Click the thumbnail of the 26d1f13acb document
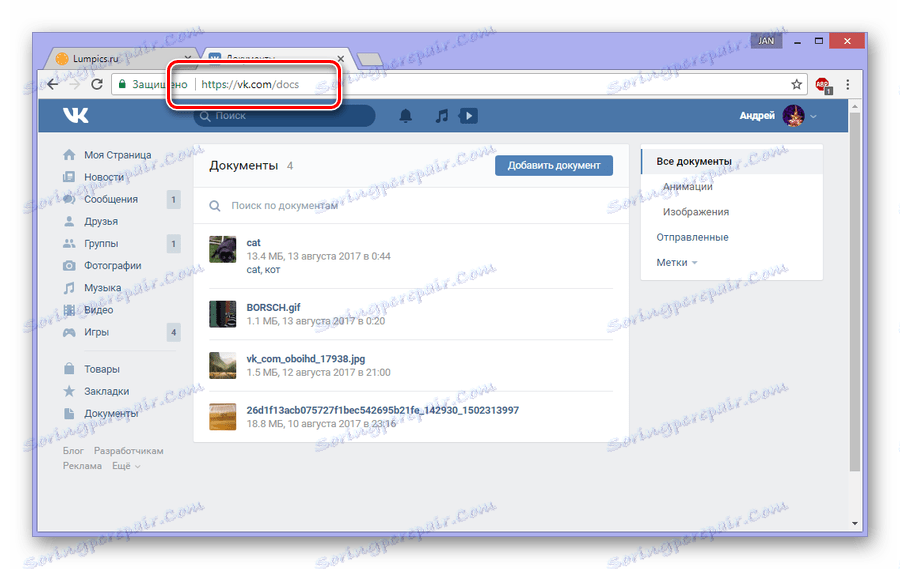900x569 pixels. [x=223, y=417]
